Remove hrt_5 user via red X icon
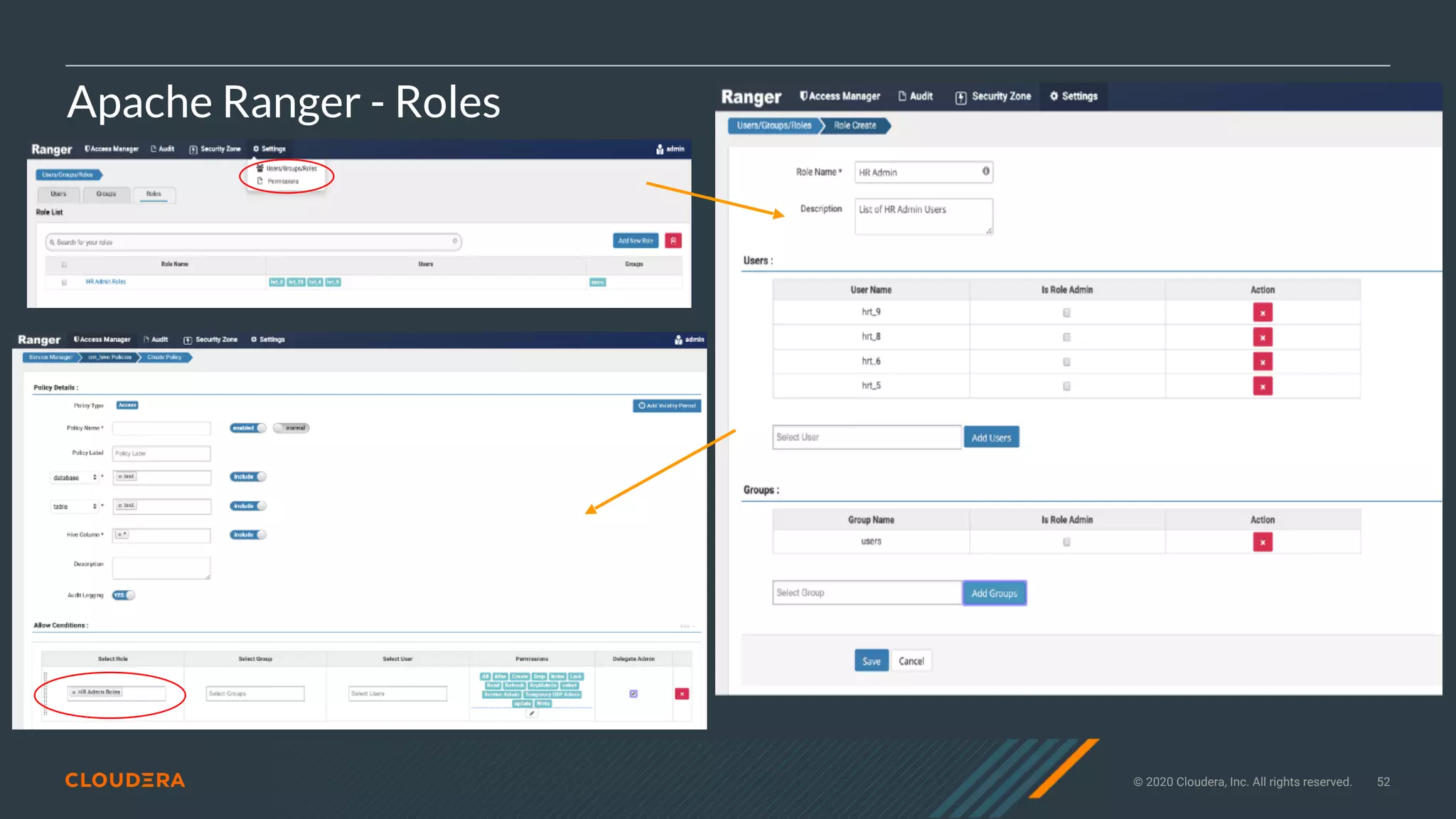 [1262, 386]
